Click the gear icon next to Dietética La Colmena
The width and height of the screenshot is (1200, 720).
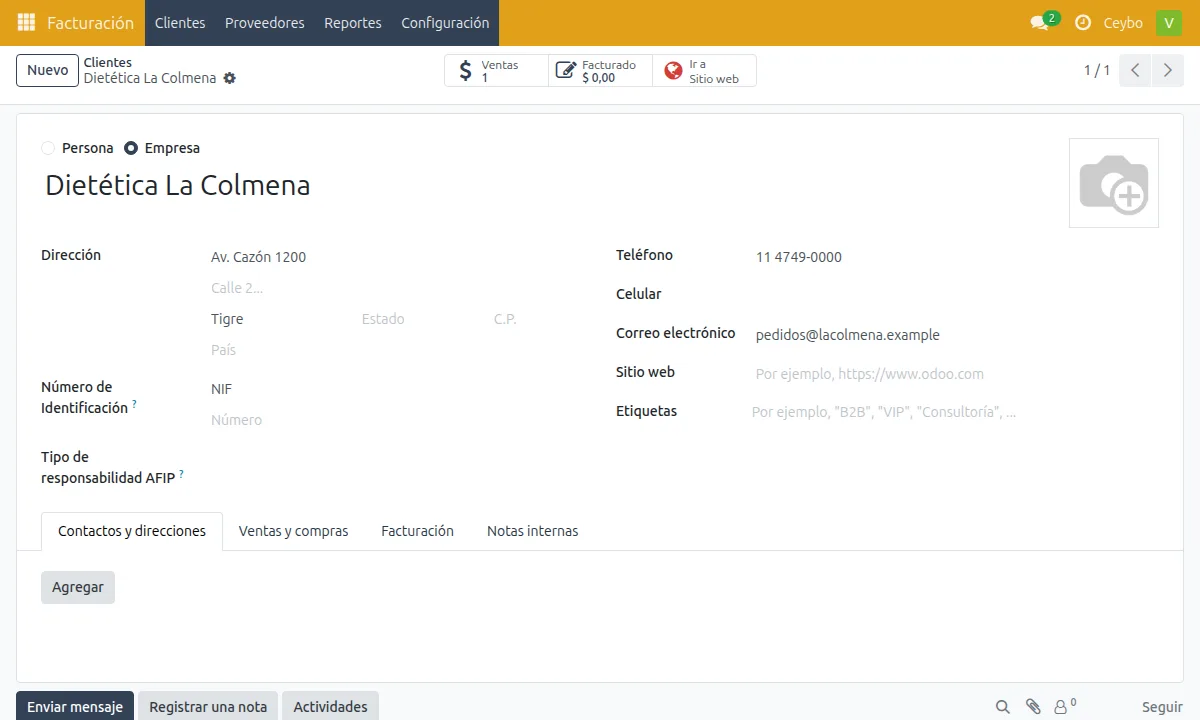tap(230, 78)
